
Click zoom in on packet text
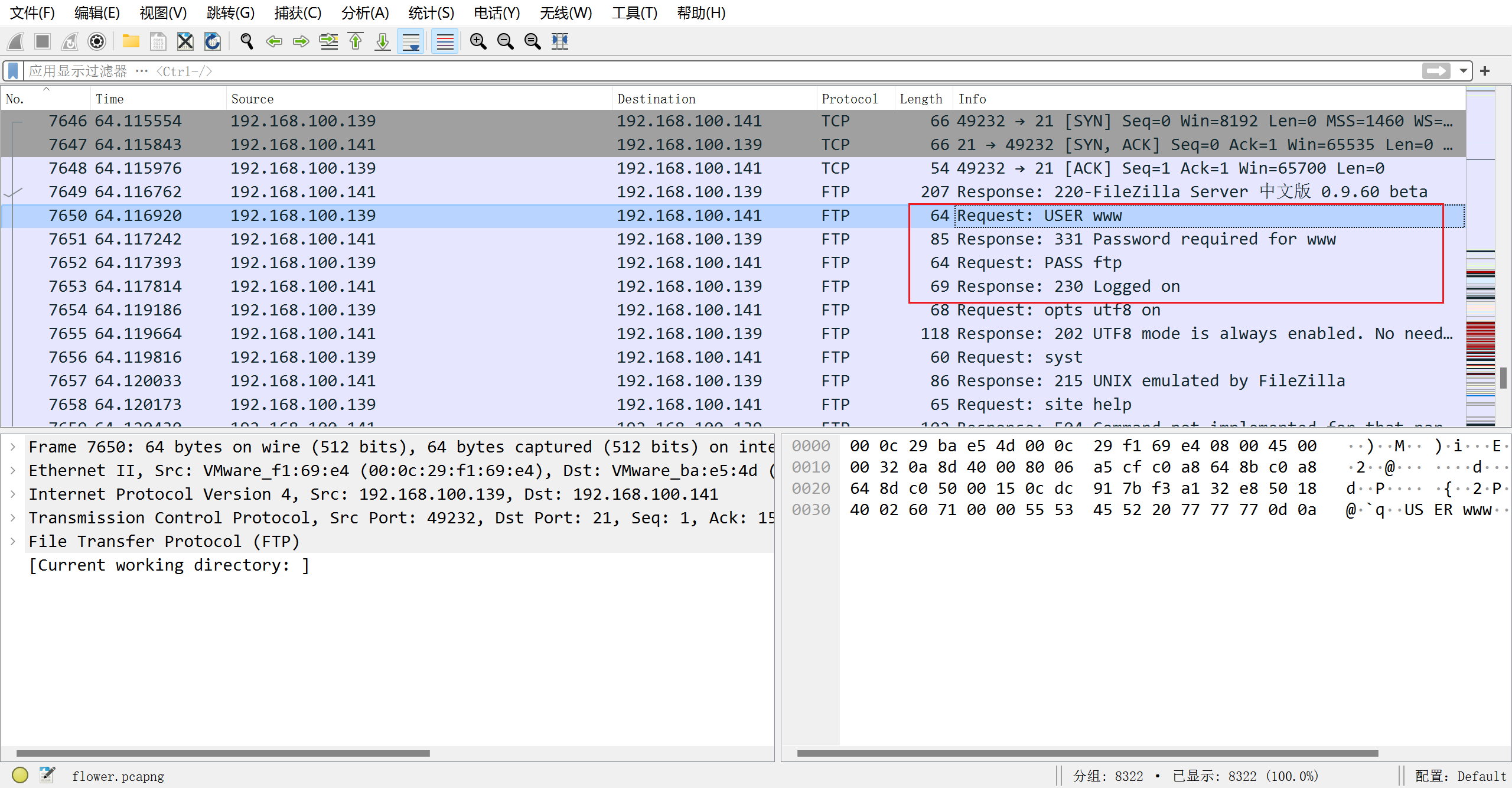478,41
